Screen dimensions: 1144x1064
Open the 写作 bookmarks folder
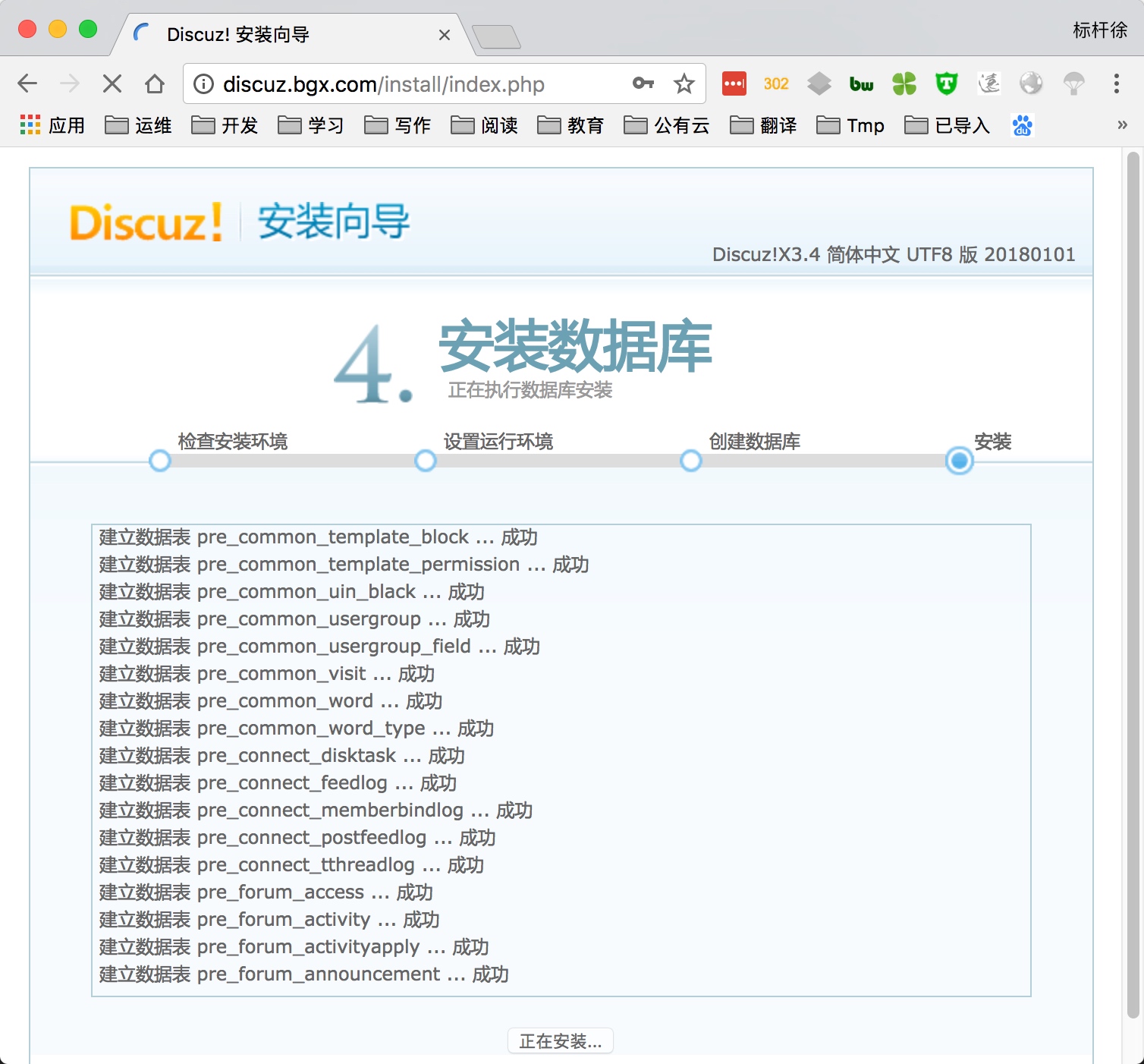pyautogui.click(x=398, y=125)
